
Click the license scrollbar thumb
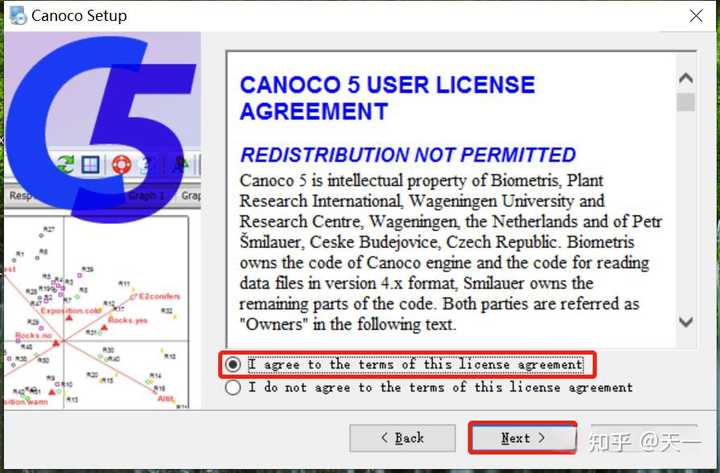point(686,102)
